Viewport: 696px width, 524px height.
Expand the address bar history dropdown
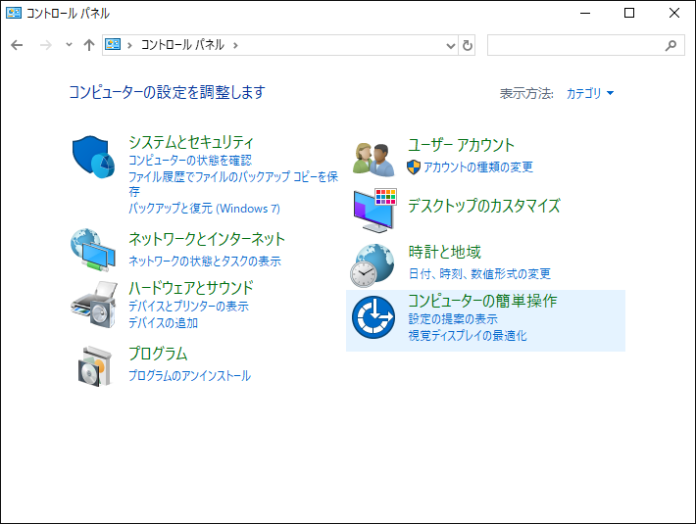pyautogui.click(x=449, y=45)
